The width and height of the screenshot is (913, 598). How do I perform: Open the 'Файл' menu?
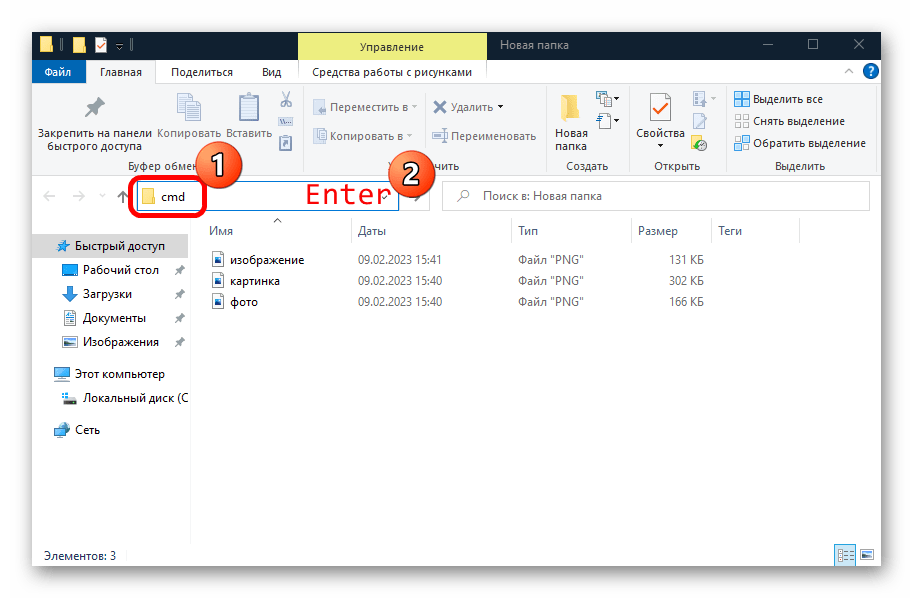[59, 72]
